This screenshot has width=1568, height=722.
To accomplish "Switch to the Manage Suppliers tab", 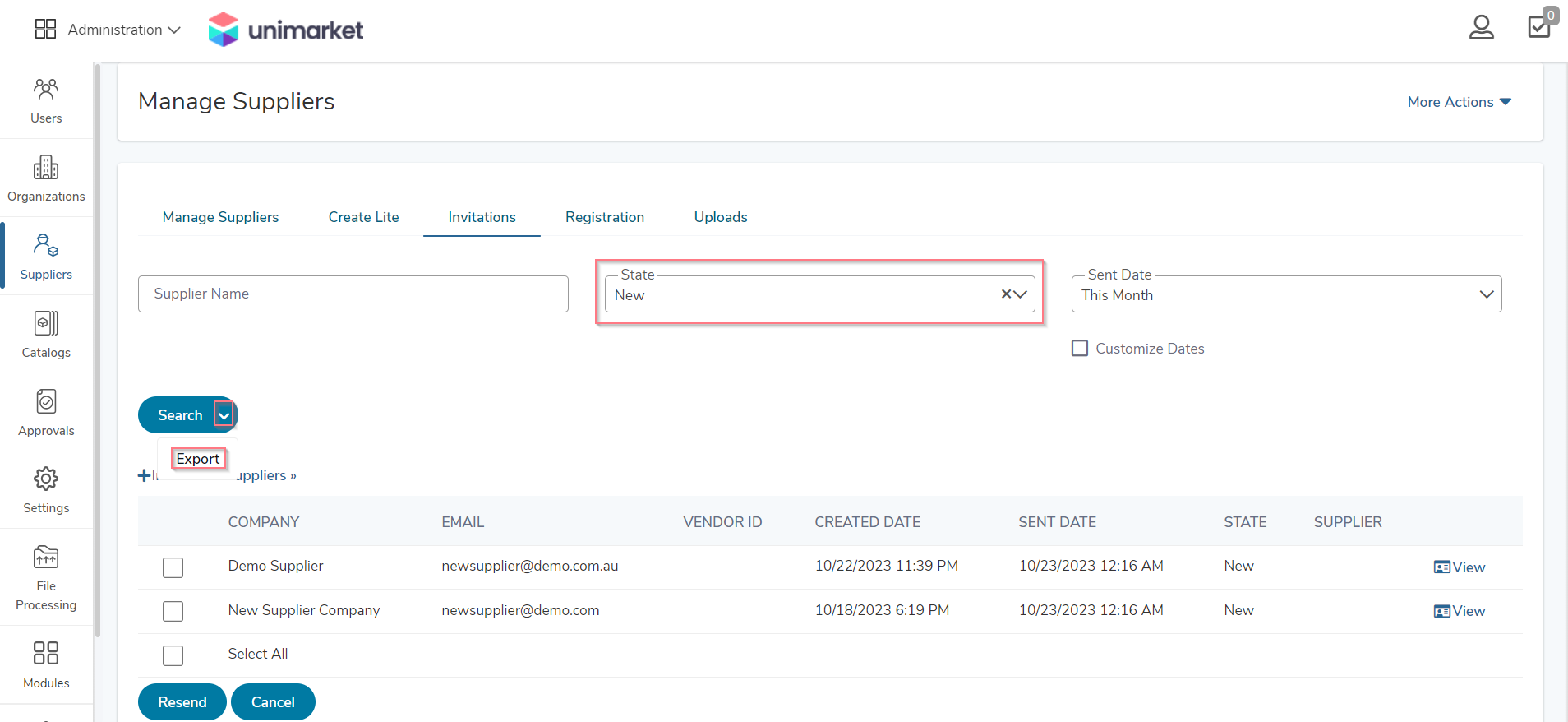I will (220, 217).
